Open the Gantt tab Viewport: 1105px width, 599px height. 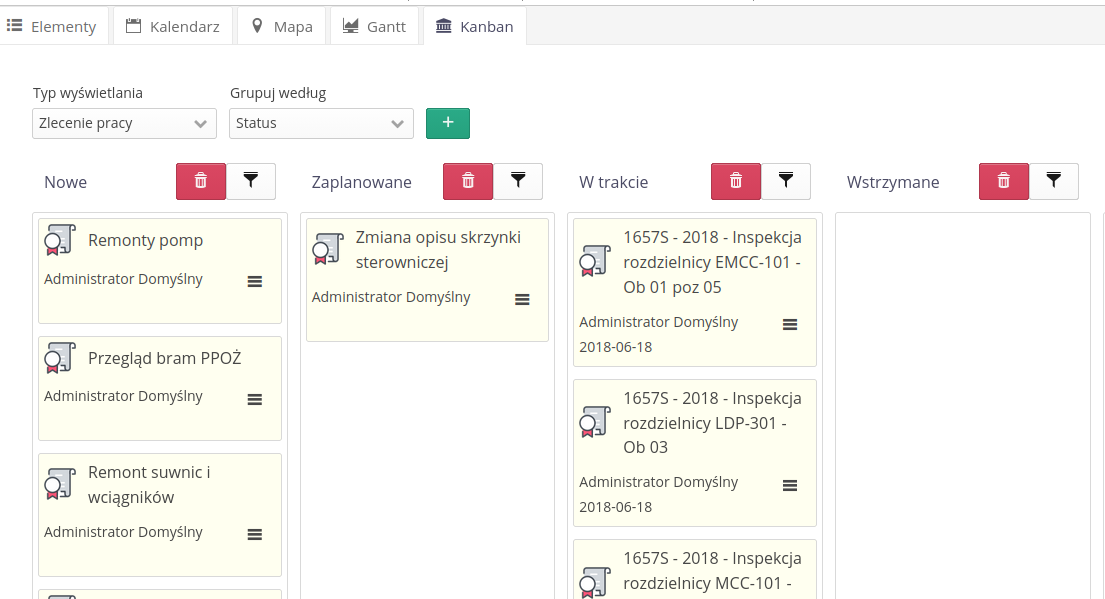coord(374,27)
